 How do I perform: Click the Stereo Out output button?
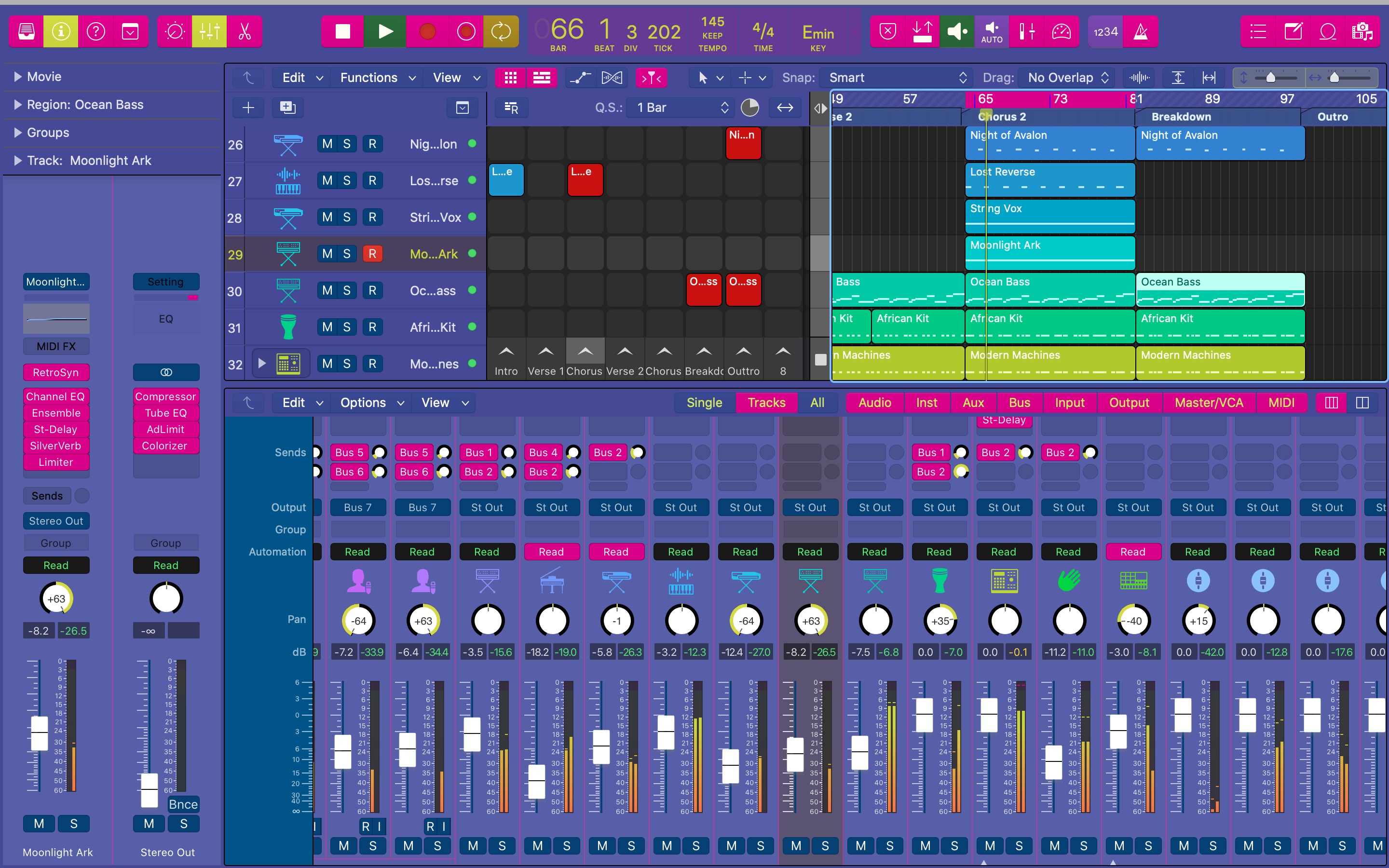pos(55,521)
